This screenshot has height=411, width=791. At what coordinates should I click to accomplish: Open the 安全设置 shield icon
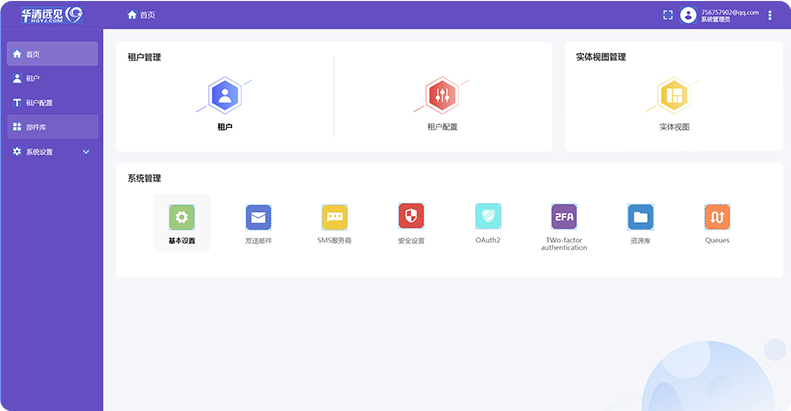(x=411, y=217)
